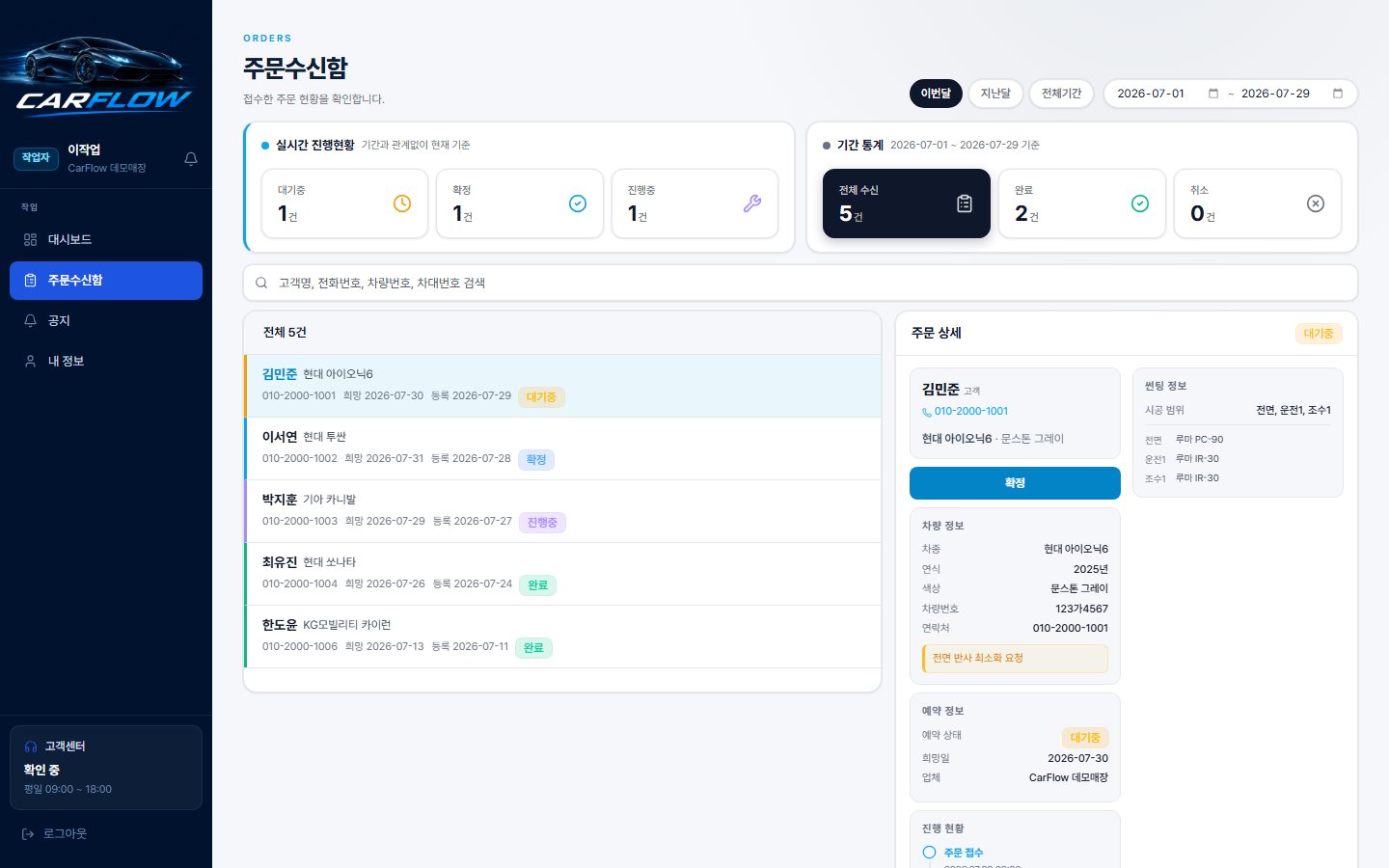The image size is (1389, 868).
Task: Click 대기중 badge in 주문 상세 header
Action: [1319, 334]
